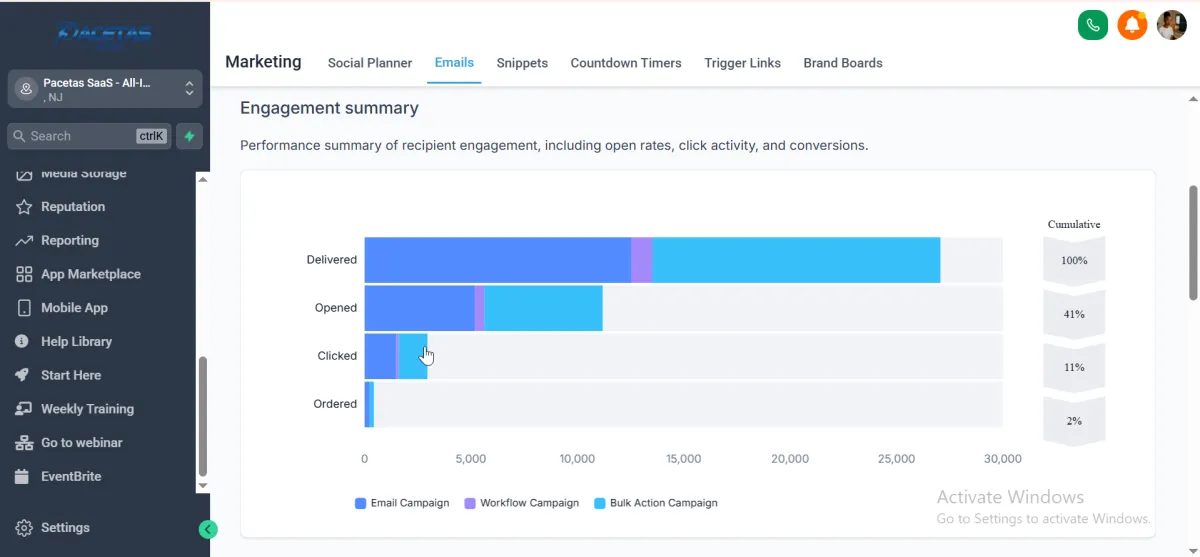Click the 2% cumulative funnel block
This screenshot has height=557, width=1200.
coord(1074,421)
